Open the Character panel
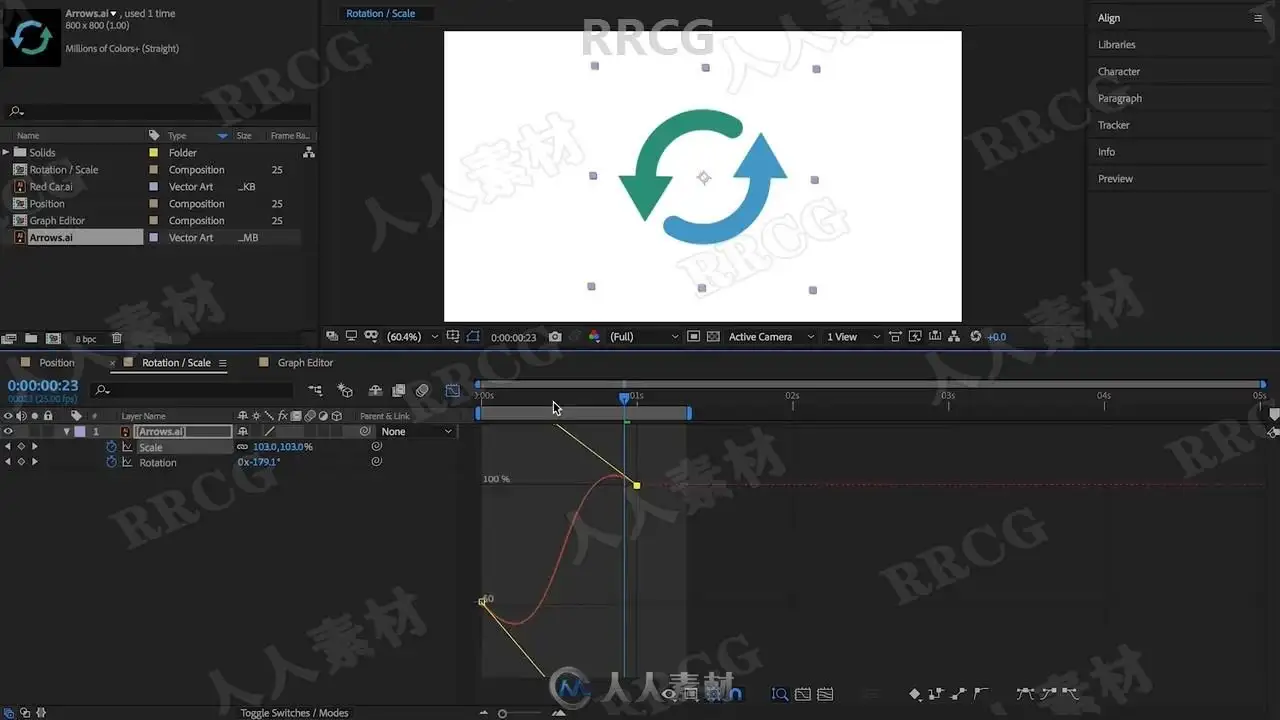The image size is (1280, 720). click(1118, 72)
